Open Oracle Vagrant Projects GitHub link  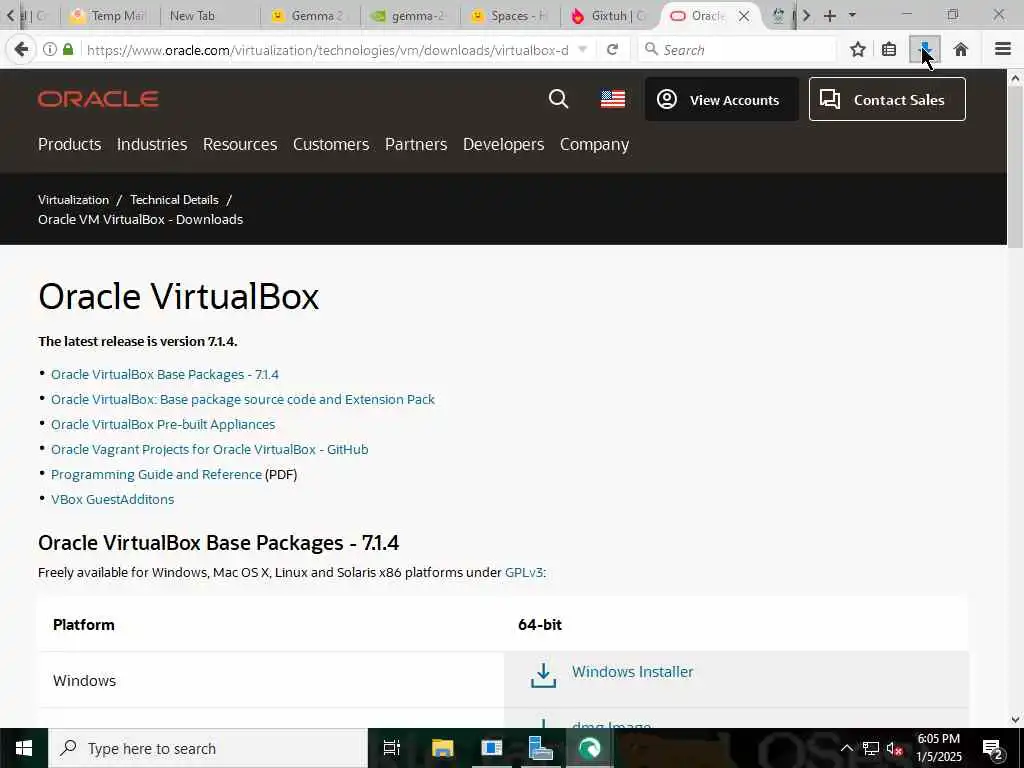[x=210, y=449]
